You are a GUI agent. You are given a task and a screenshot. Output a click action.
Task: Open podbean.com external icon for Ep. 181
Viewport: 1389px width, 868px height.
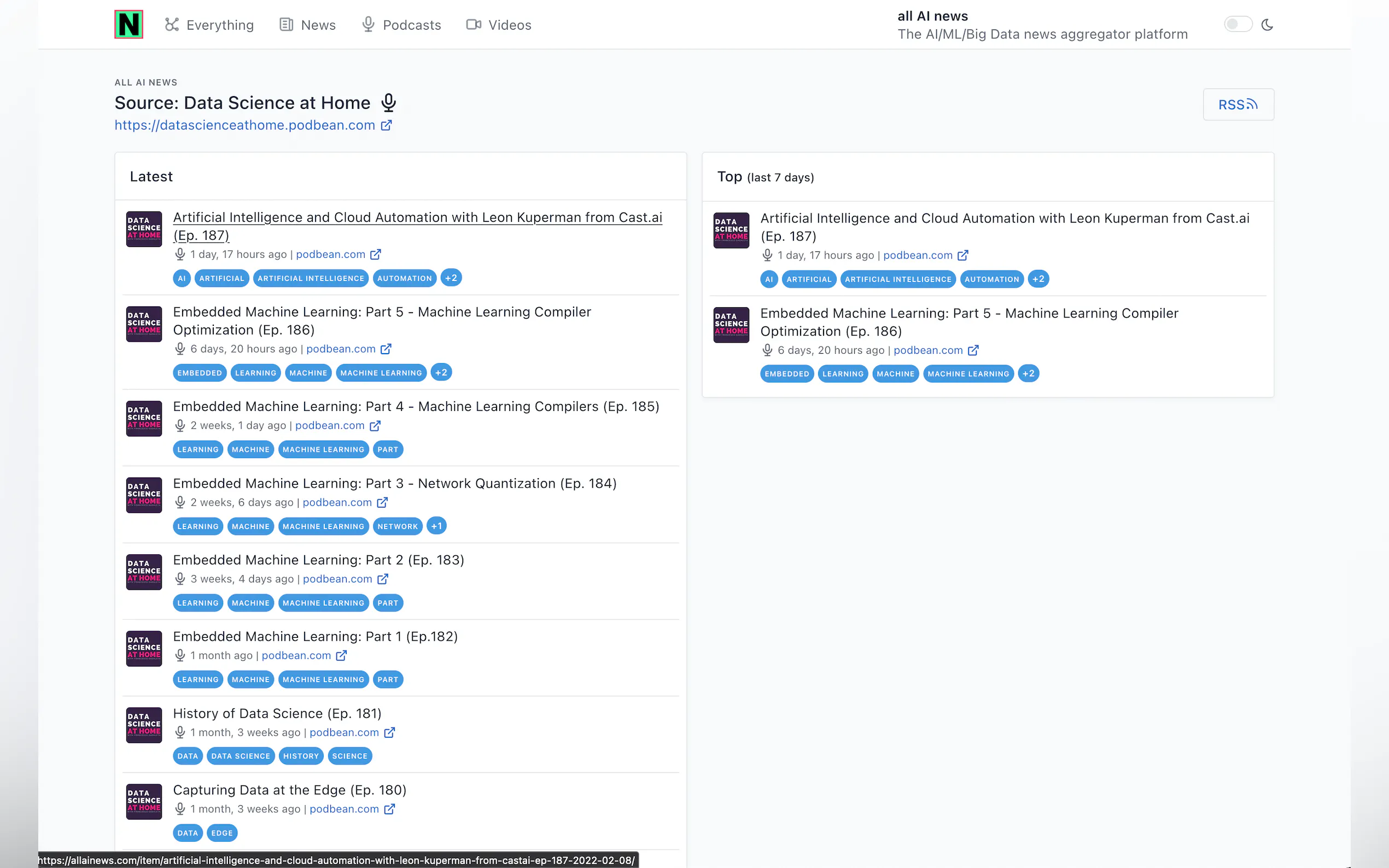(x=389, y=732)
